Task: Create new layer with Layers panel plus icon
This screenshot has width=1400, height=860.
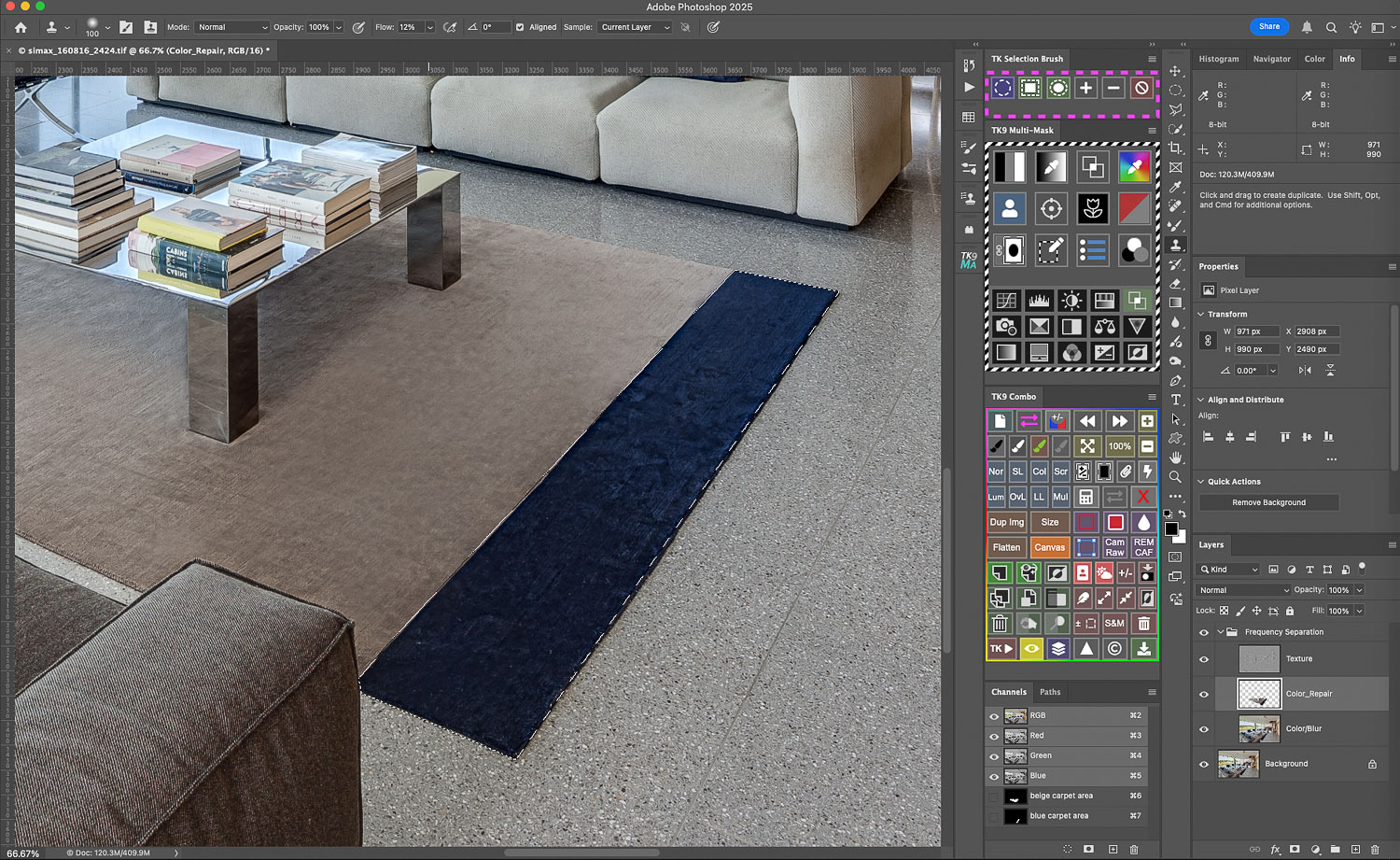Action: click(1355, 850)
